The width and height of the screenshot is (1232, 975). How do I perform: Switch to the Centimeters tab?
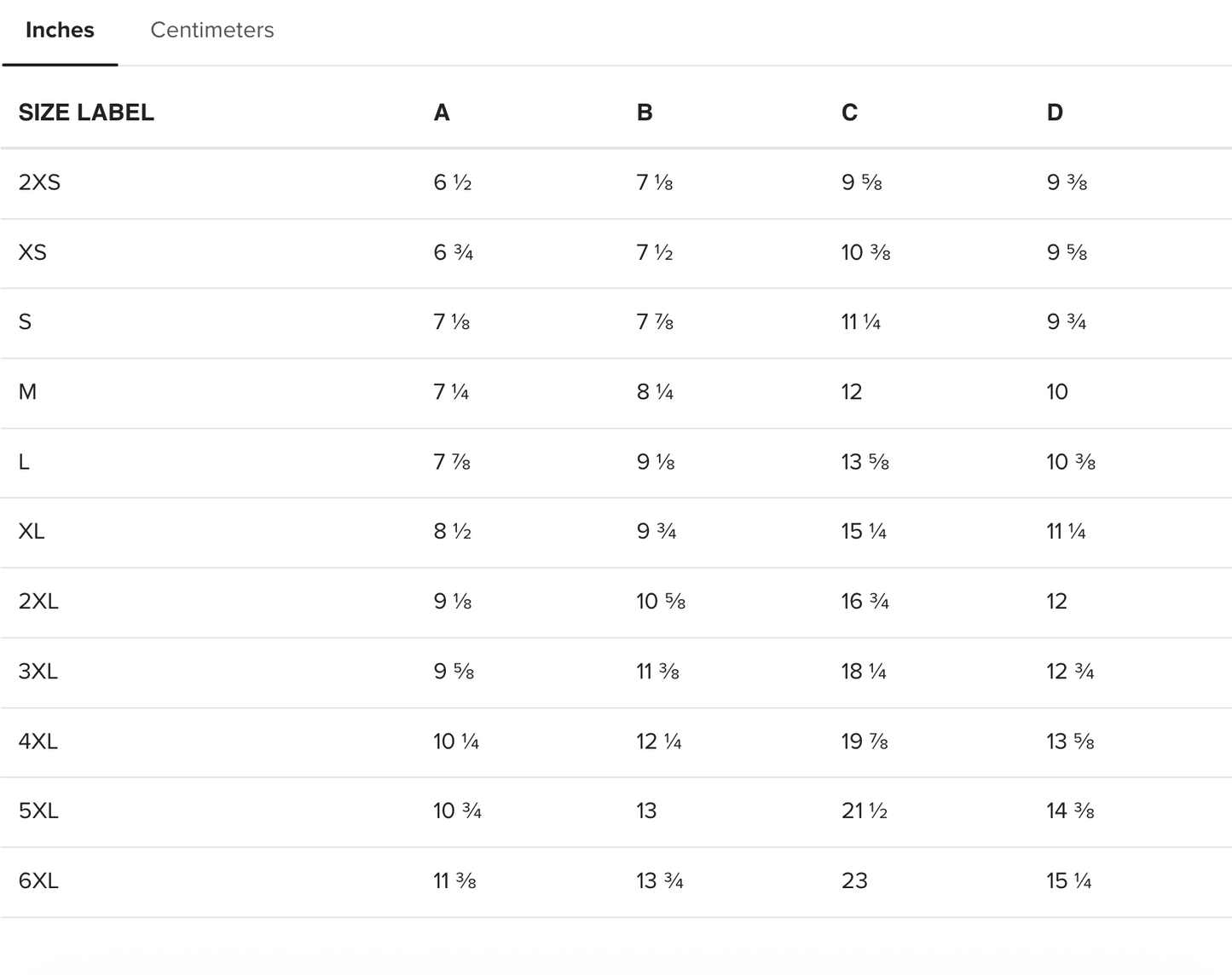click(x=211, y=31)
